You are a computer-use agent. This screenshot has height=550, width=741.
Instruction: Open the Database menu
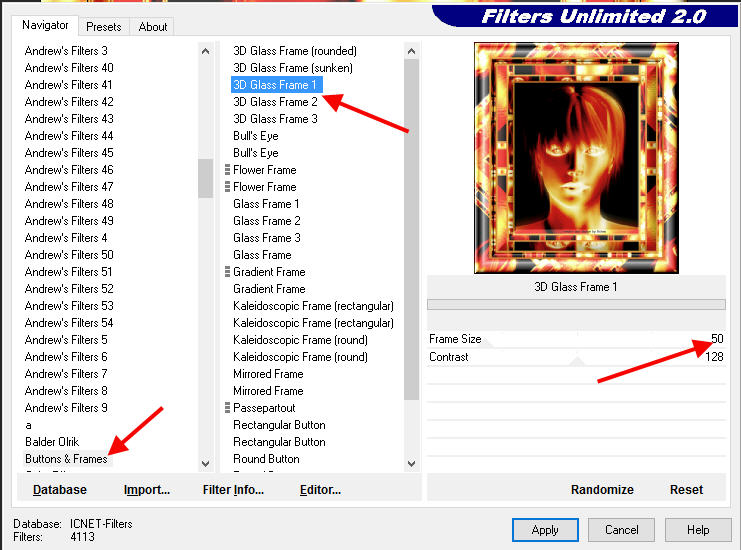(x=60, y=490)
